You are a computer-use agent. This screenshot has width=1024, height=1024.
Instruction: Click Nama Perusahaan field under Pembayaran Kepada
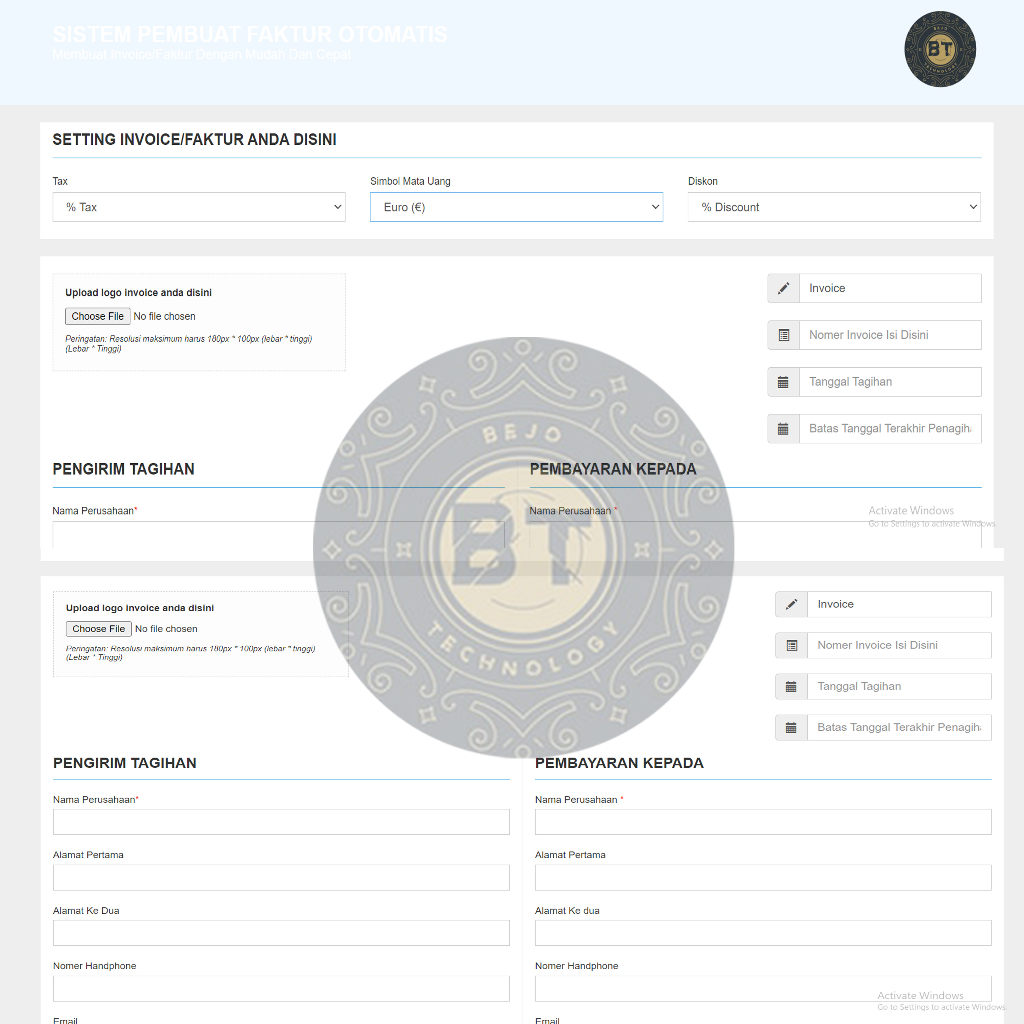click(763, 821)
